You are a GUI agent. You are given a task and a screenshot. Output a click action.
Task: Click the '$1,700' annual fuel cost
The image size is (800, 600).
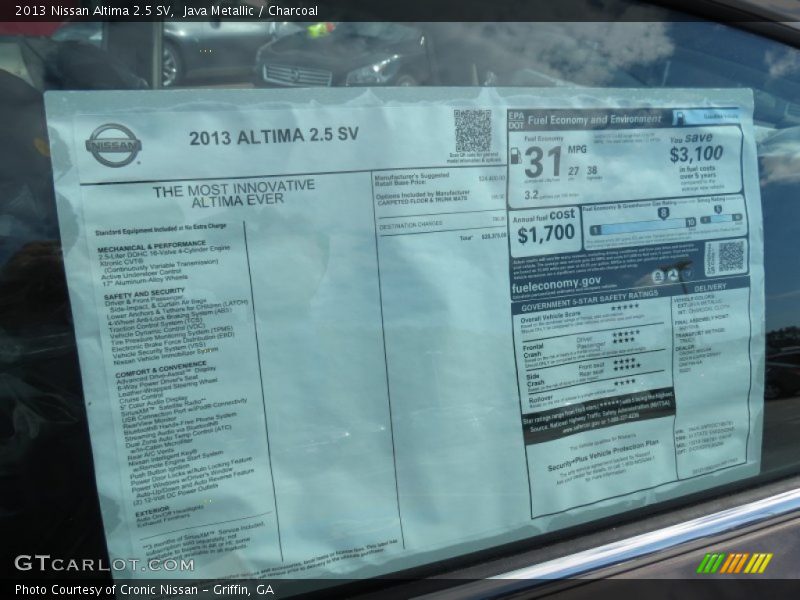click(546, 234)
